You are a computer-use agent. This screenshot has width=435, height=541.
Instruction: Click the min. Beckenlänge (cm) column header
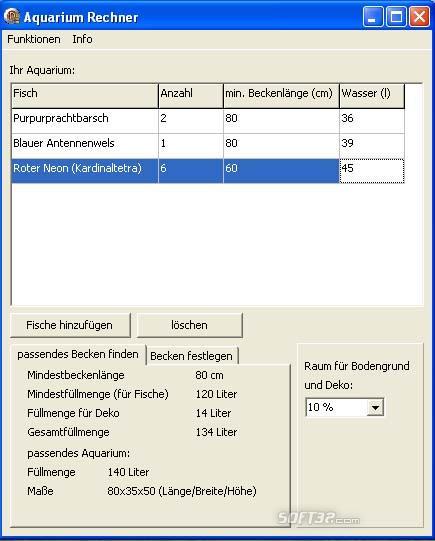coord(281,96)
